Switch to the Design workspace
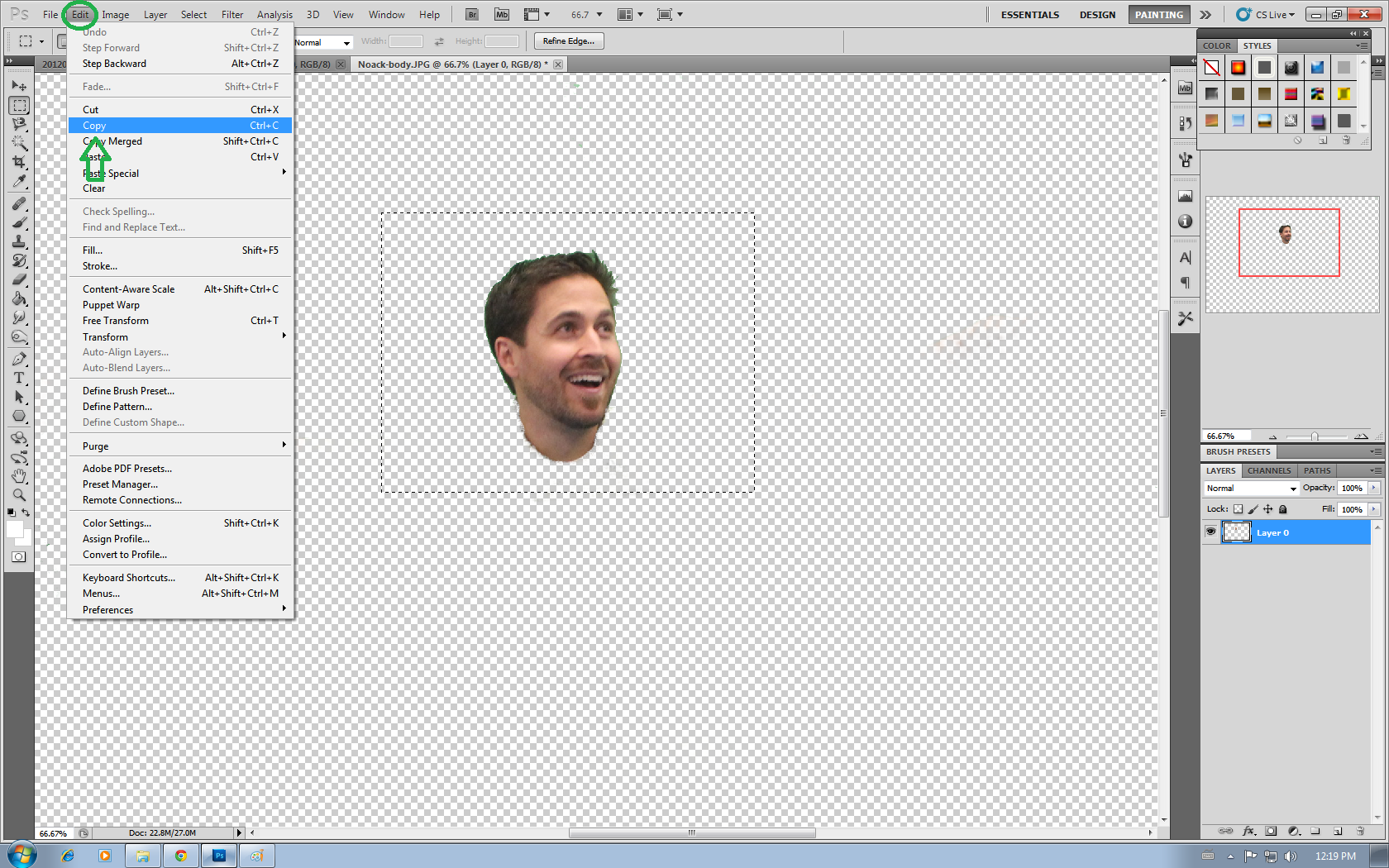Image resolution: width=1389 pixels, height=868 pixels. 1097,14
